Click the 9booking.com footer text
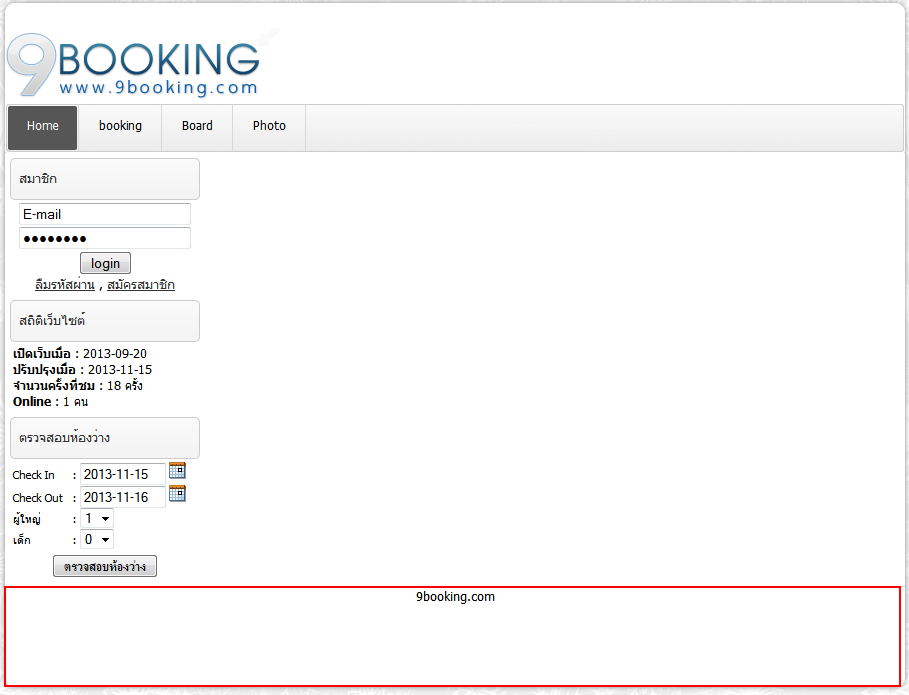Screen dimensions: 909x695 tap(455, 597)
